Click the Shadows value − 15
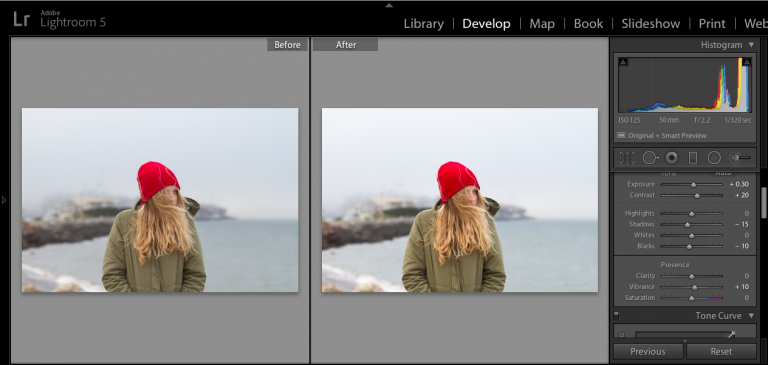The image size is (768, 365). (742, 224)
